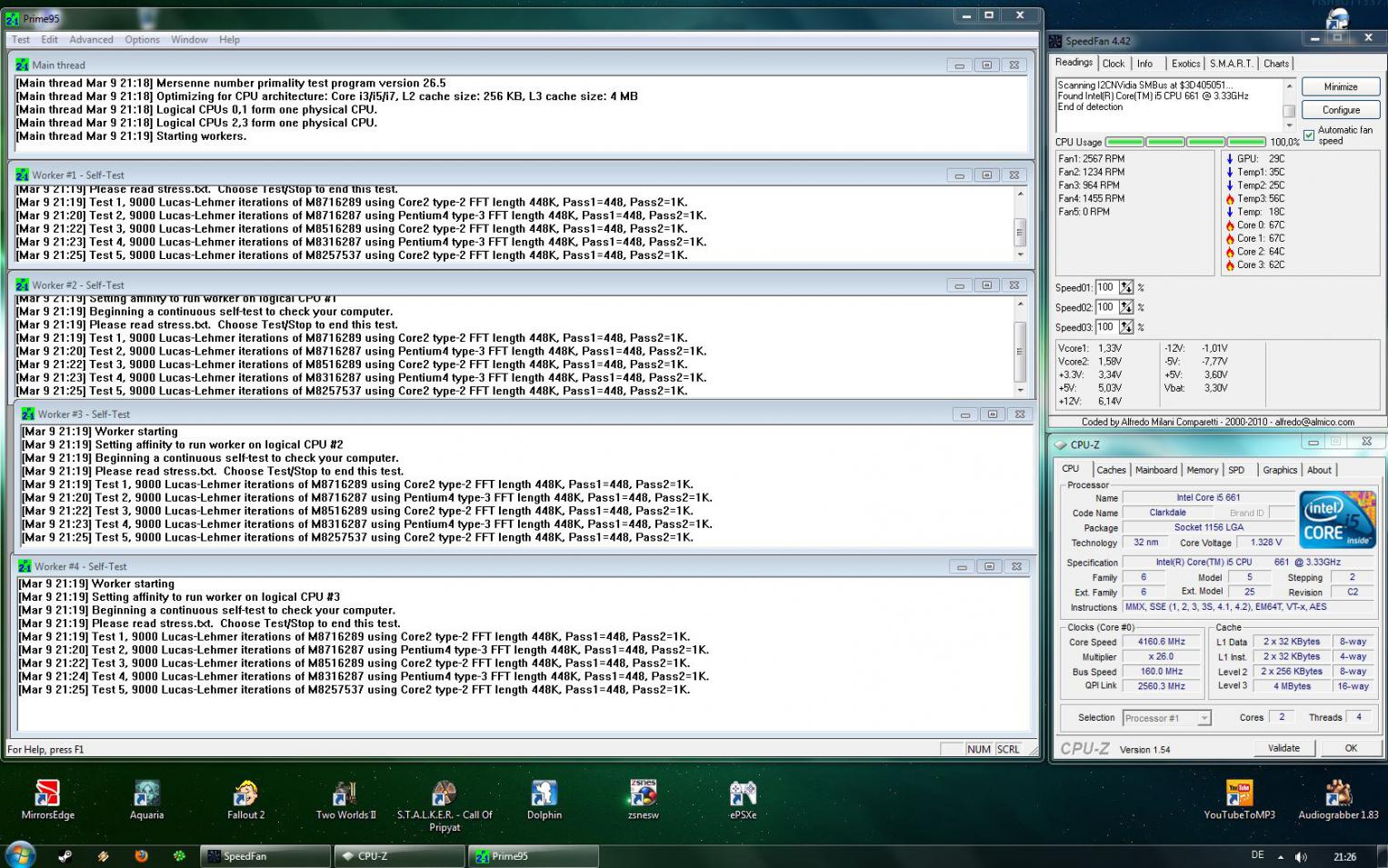Click the Worker #1 window icon
The width and height of the screenshot is (1388, 868).
coord(22,175)
